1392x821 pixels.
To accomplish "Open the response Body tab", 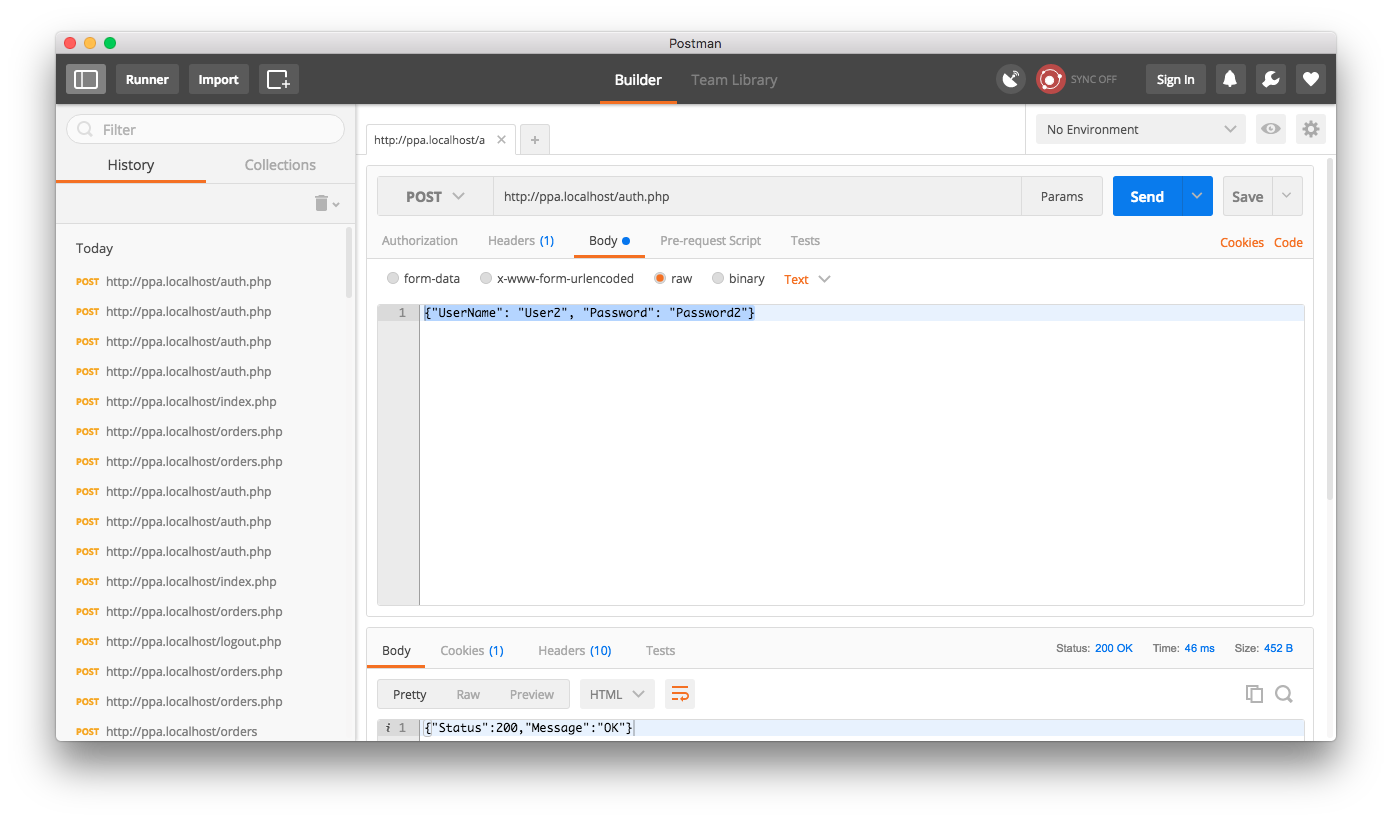I will pyautogui.click(x=396, y=651).
